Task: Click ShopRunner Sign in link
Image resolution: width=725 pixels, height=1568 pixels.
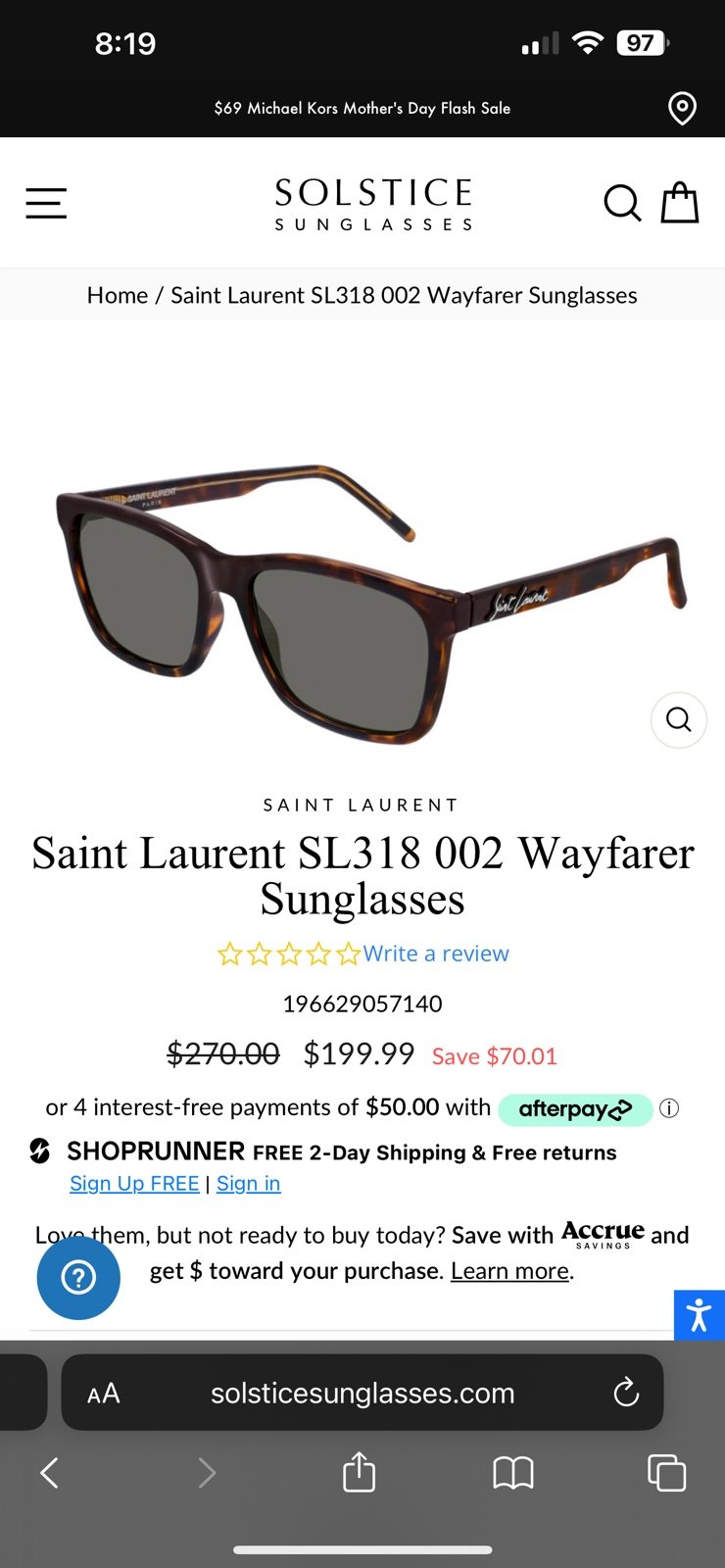Action: 248,1184
